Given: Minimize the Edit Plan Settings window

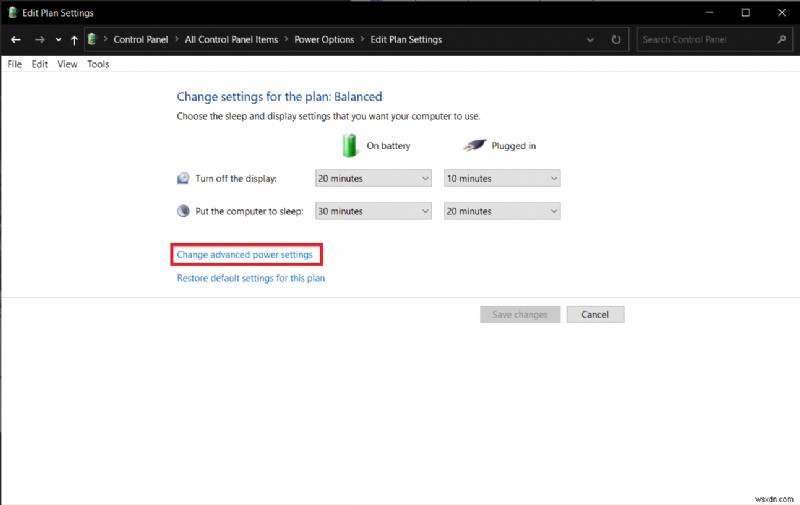Looking at the screenshot, I should (709, 13).
